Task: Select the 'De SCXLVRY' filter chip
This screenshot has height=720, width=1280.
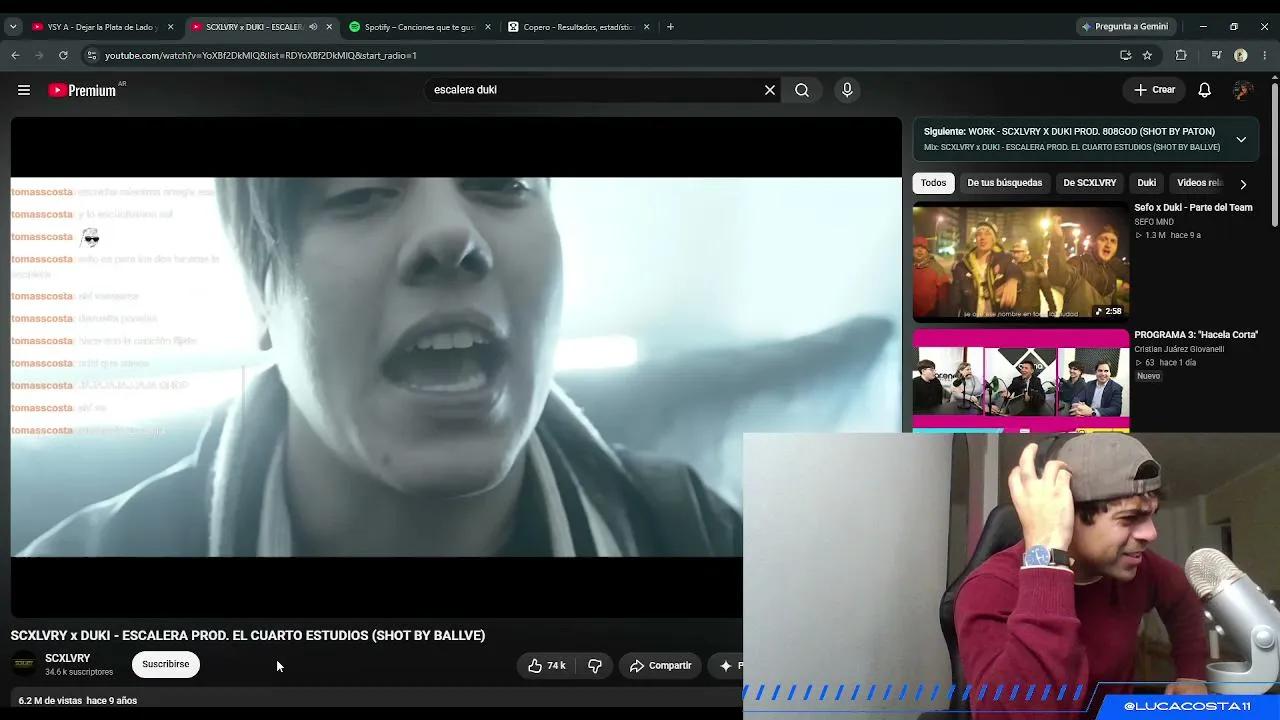Action: pos(1089,183)
